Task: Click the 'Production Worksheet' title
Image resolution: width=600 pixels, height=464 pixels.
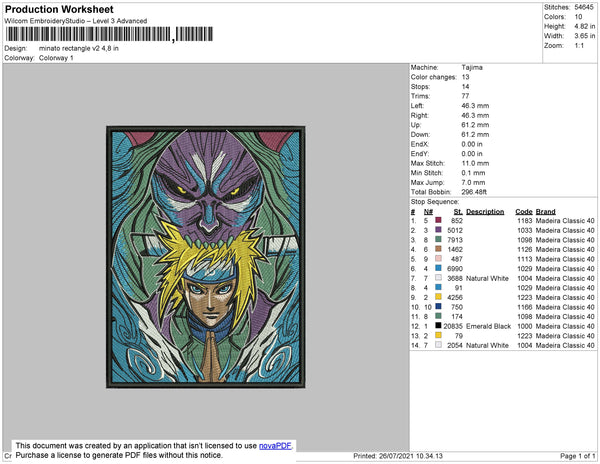Action: [x=59, y=10]
